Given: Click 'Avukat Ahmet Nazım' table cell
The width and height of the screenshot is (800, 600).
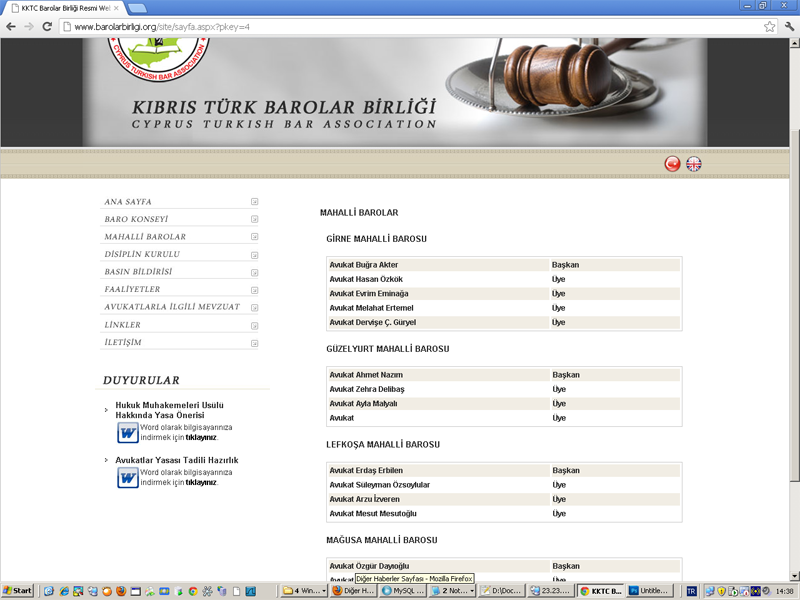Looking at the screenshot, I should click(x=438, y=374).
